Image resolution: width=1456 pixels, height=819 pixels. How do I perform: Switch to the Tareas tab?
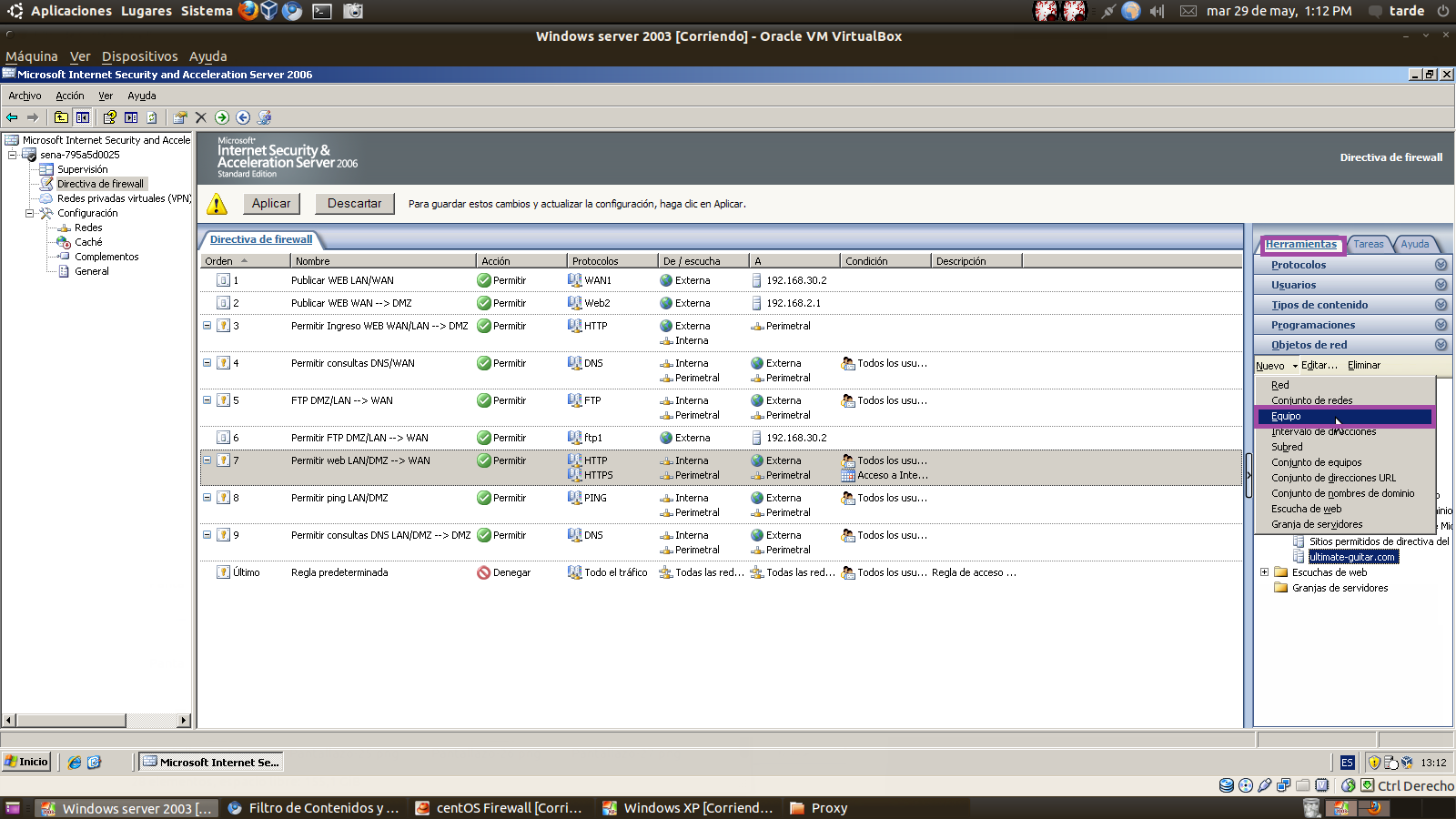(x=1368, y=244)
